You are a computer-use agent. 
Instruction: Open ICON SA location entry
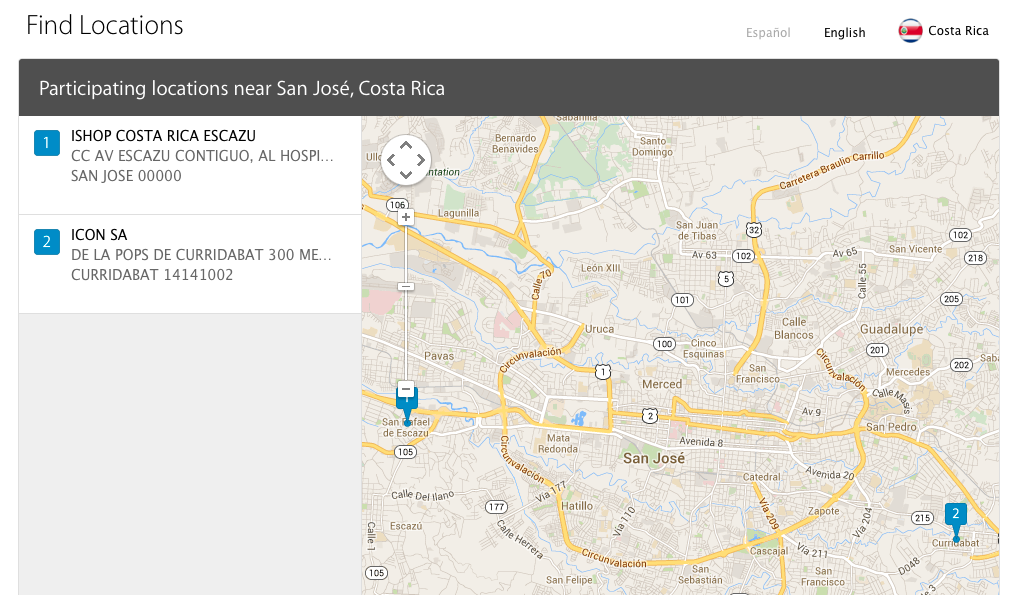190,264
